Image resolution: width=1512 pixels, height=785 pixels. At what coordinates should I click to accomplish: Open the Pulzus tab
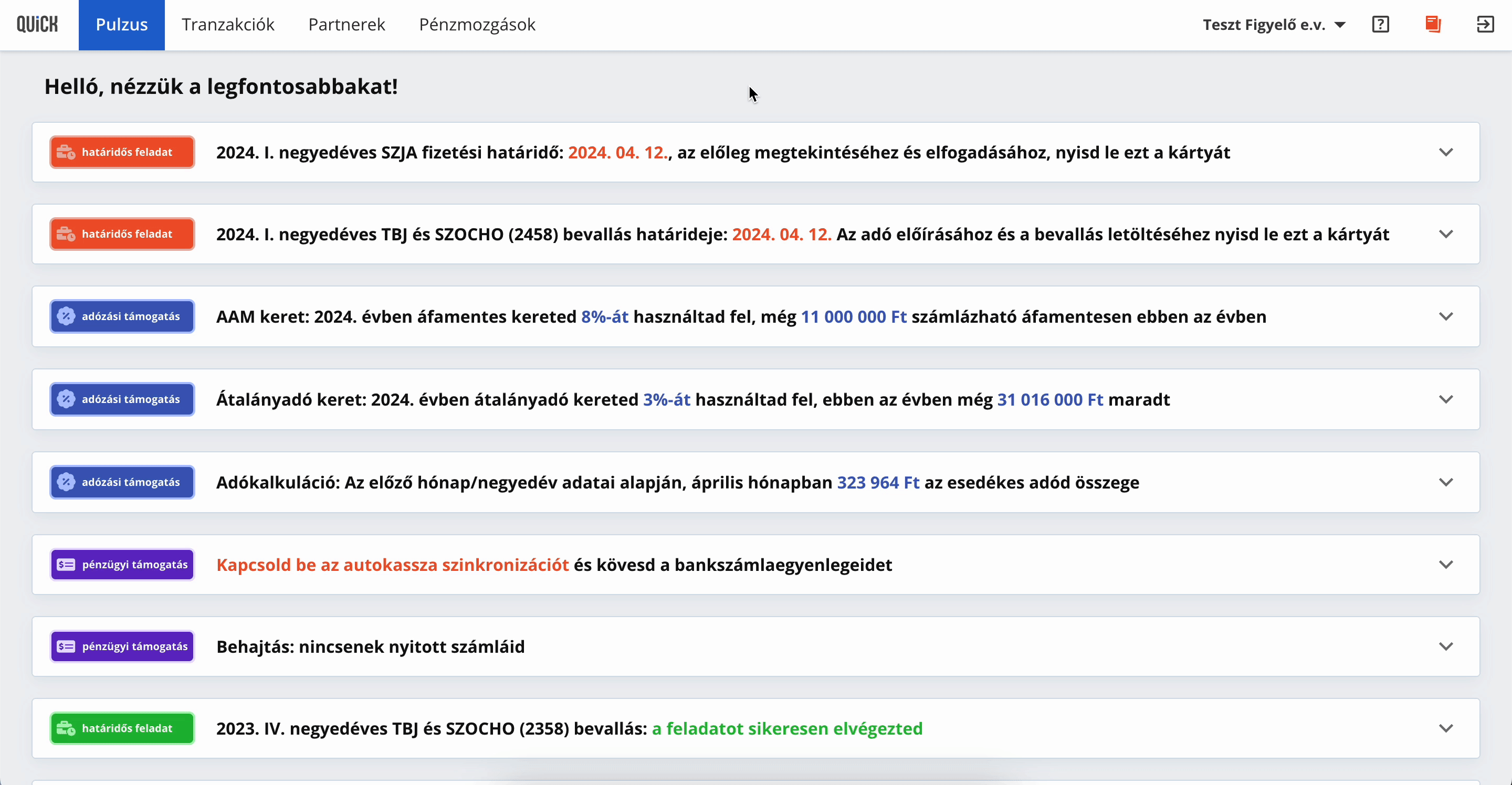click(x=121, y=25)
